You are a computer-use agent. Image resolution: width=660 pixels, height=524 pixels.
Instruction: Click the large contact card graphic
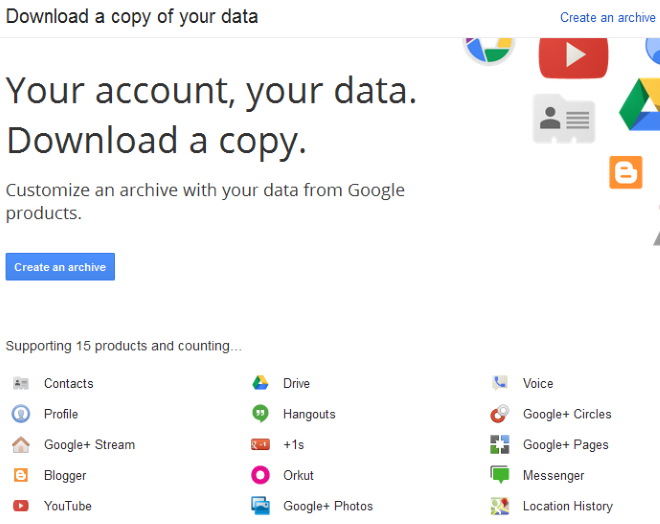[x=563, y=119]
